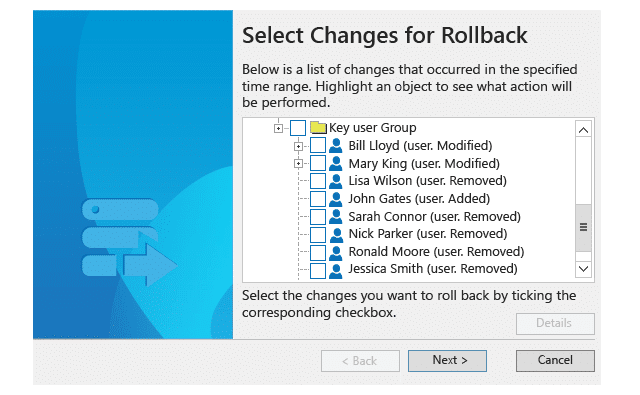Highlight the 'Key user Group' row text
Viewport: 640px width, 395px height.
[x=373, y=128]
